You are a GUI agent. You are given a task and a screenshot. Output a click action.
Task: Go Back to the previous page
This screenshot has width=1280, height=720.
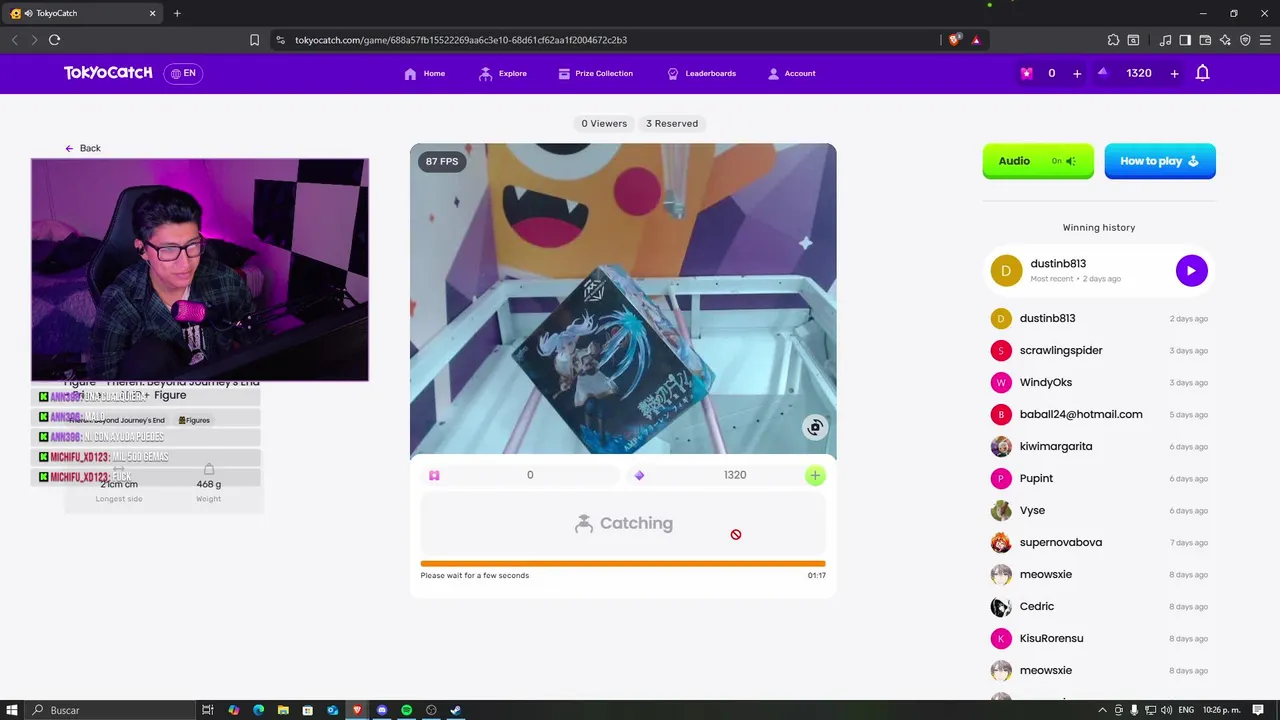[x=83, y=148]
